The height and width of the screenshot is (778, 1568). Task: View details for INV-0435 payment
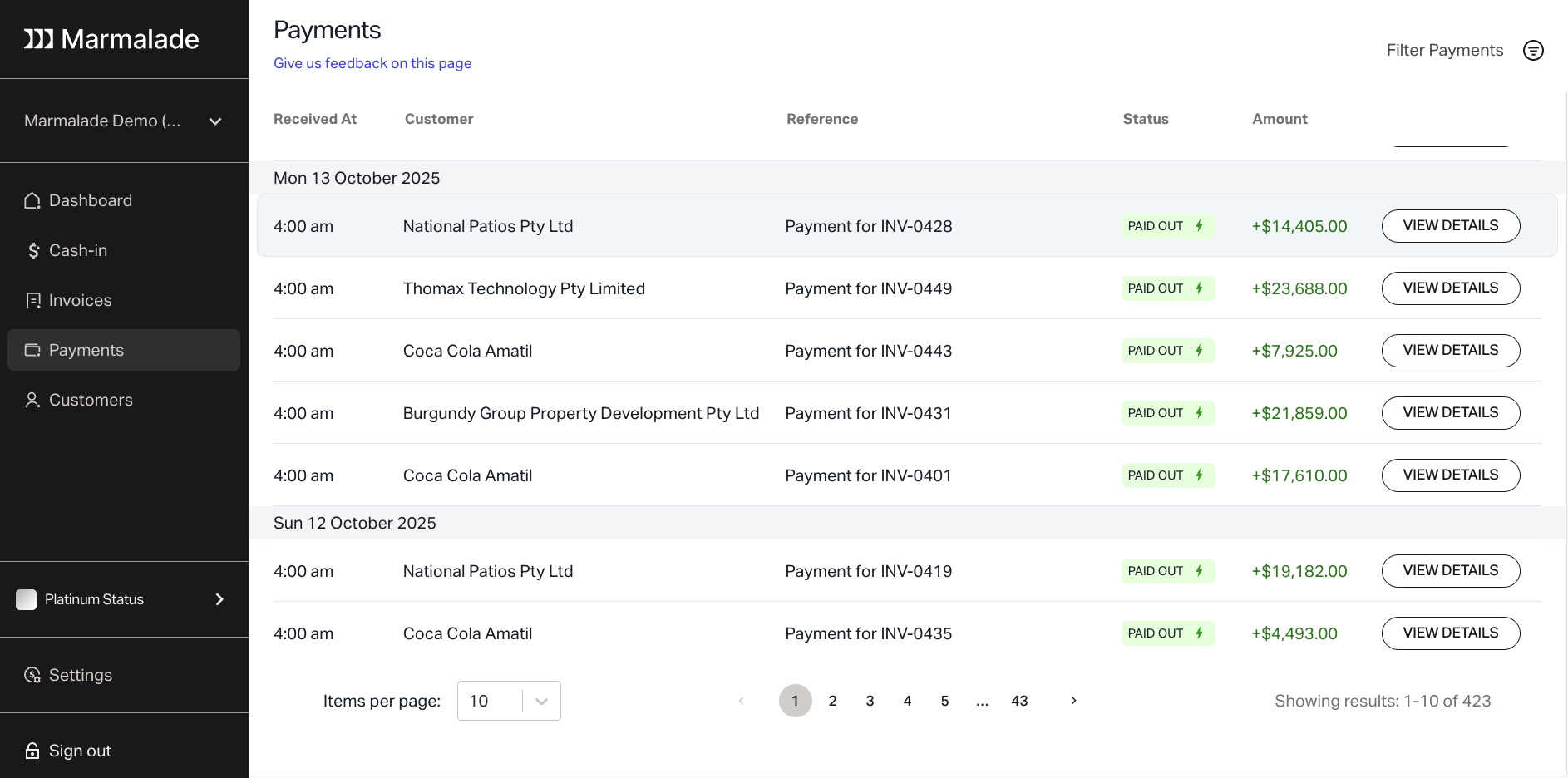(1450, 633)
